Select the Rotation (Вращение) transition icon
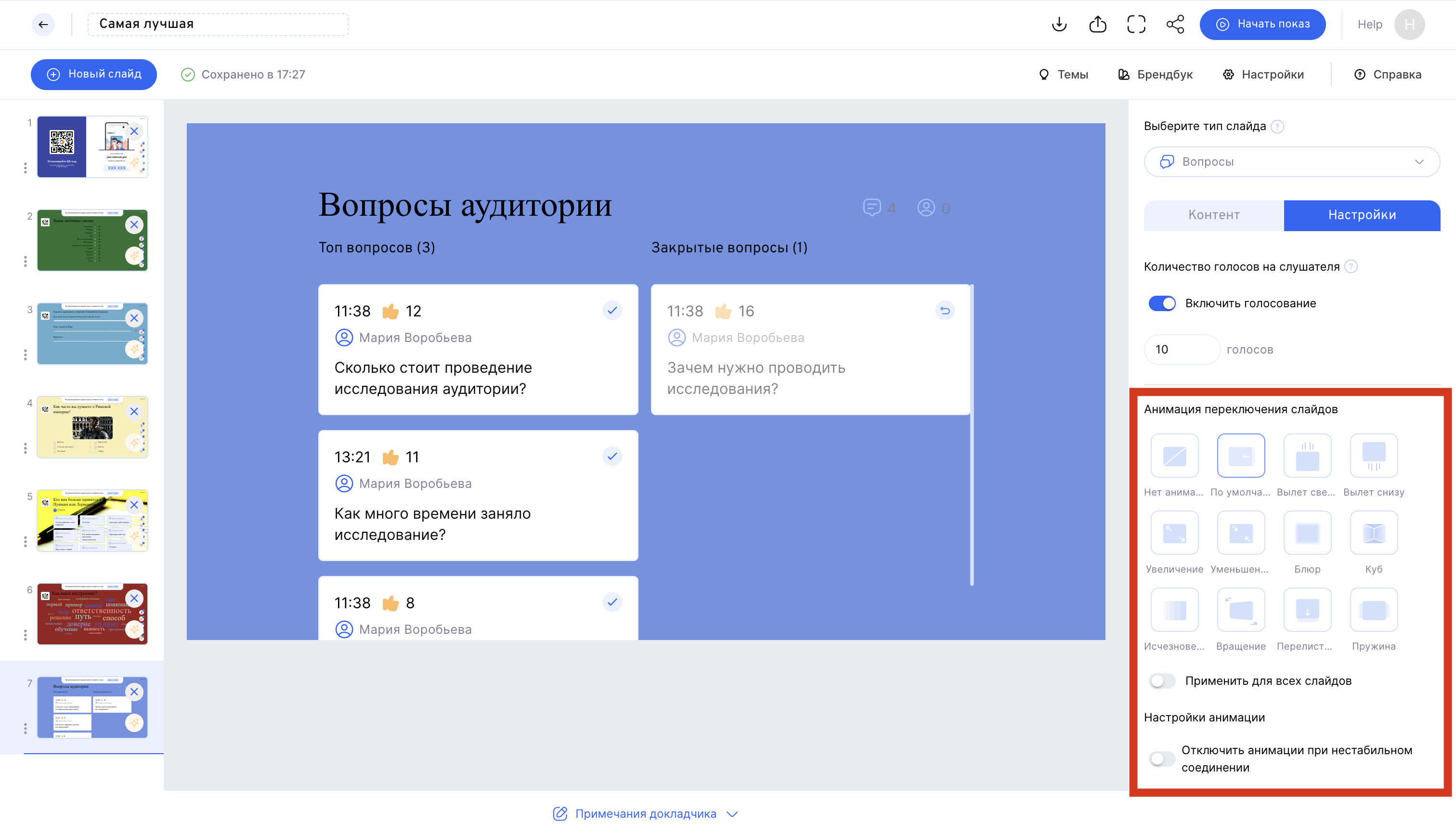 point(1240,610)
